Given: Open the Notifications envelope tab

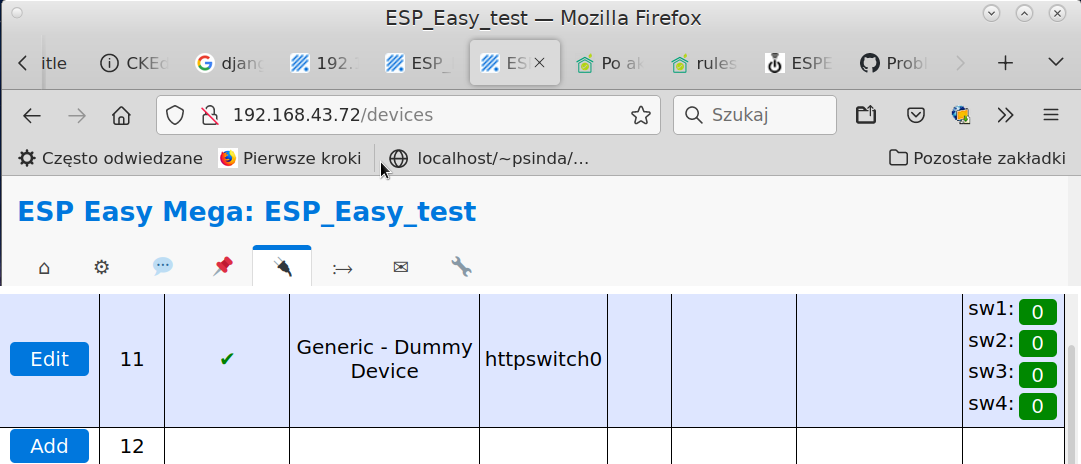Looking at the screenshot, I should pyautogui.click(x=401, y=267).
